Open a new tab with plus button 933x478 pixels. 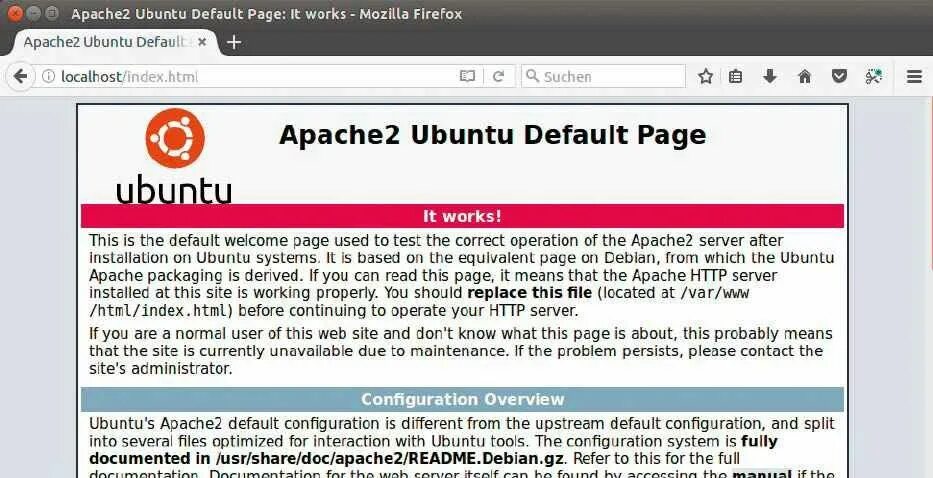[234, 42]
